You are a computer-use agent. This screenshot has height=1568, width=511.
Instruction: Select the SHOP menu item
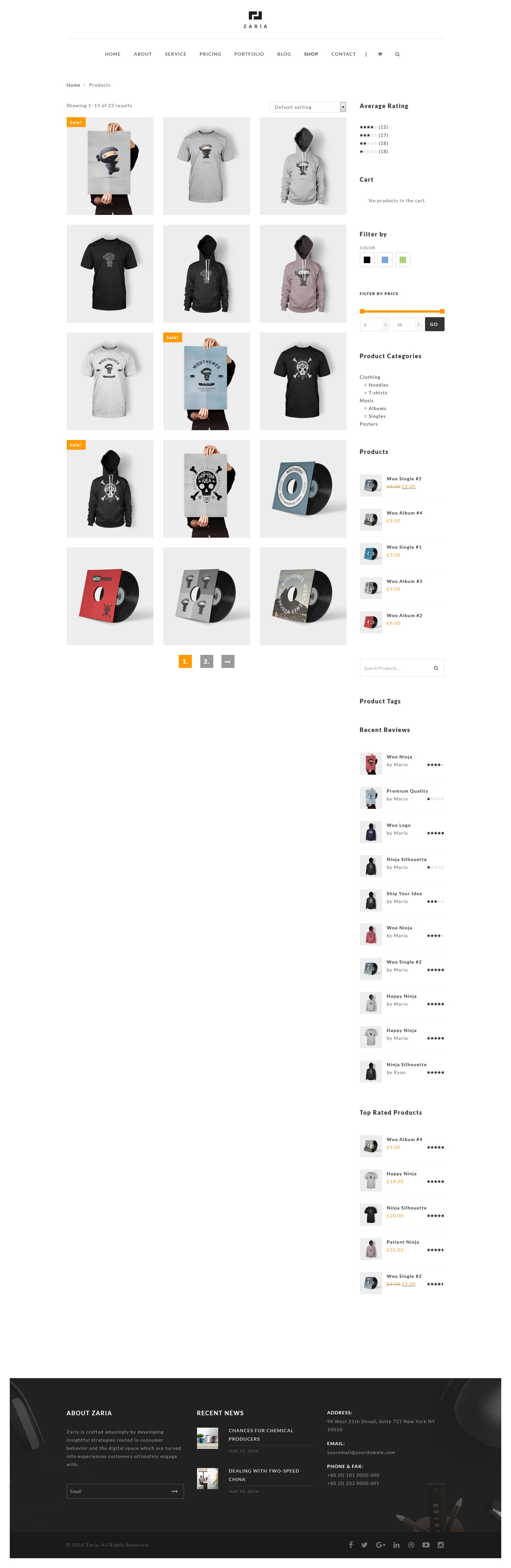pyautogui.click(x=311, y=54)
